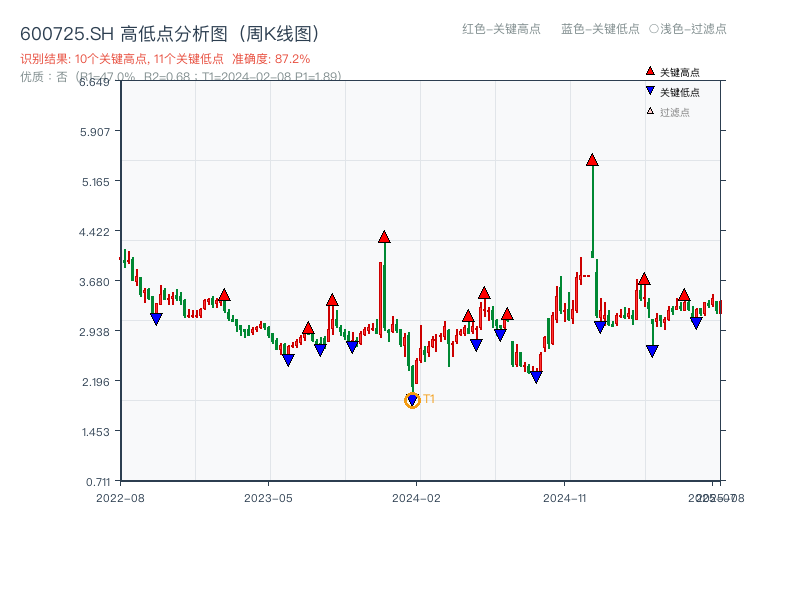
Task: Click the hollow 过滤点 legend triangle icon
Action: click(650, 111)
